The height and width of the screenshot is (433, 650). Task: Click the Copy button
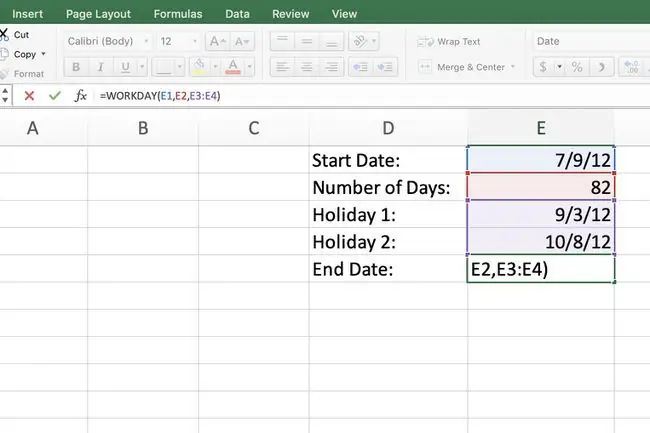[19, 54]
